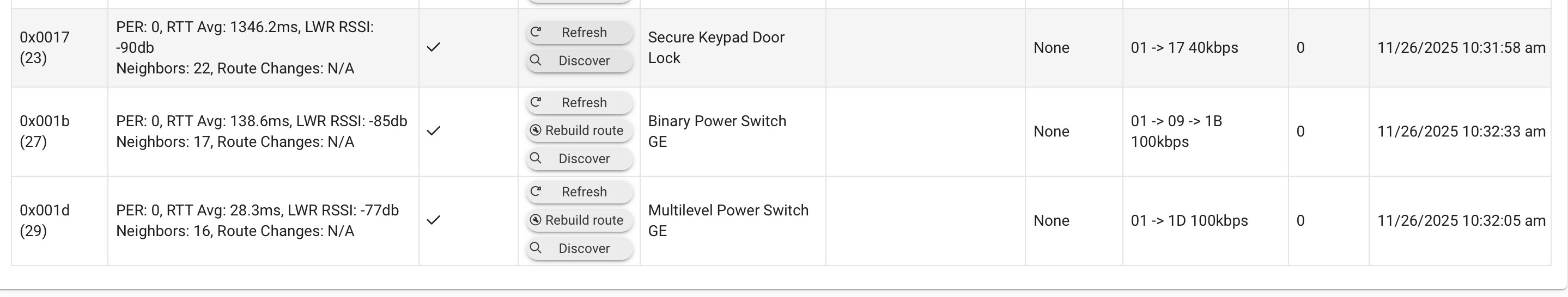Image resolution: width=1568 pixels, height=297 pixels.
Task: Click Refresh for Secure Keypad Door Lock
Action: click(579, 33)
